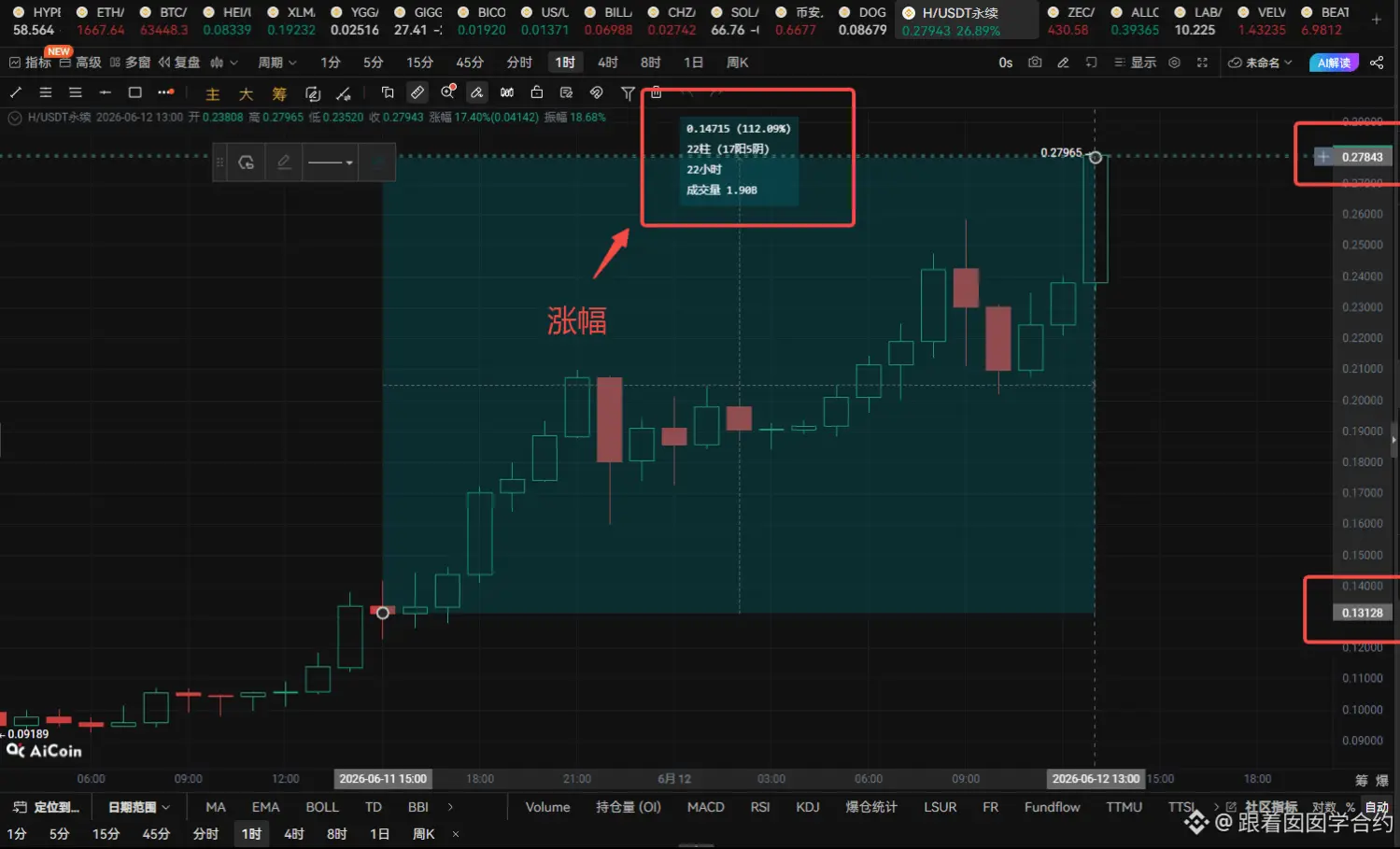Open more drawing tools (three dots)
The image size is (1400, 849).
[165, 92]
